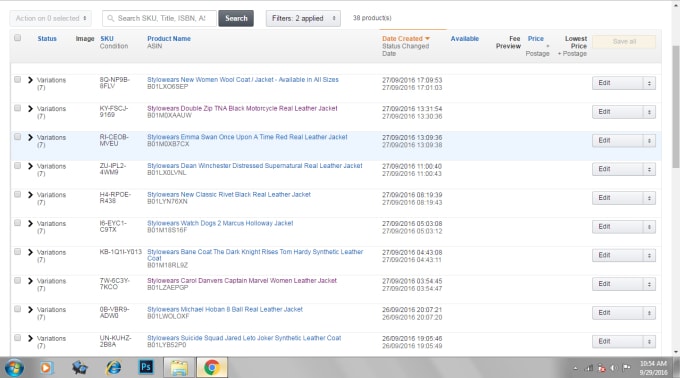
Task: Open the taskbar icon beside Media Player
Action: coord(80,368)
